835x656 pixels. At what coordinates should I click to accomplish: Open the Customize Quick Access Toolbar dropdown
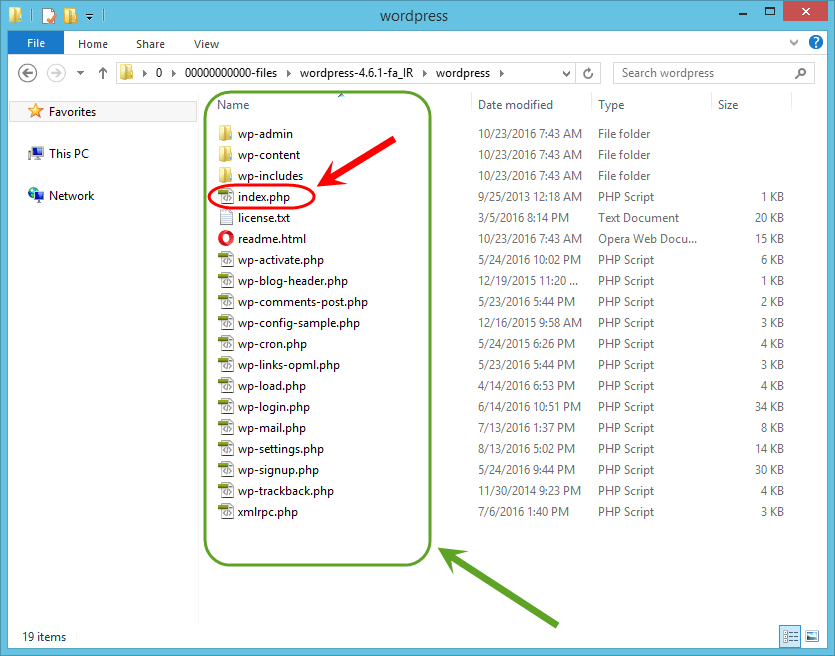[x=89, y=17]
